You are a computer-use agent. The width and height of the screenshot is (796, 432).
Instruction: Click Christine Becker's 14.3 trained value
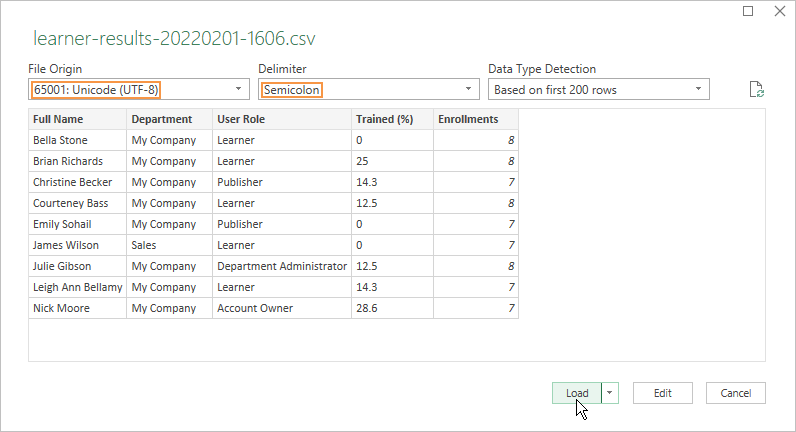pos(392,182)
